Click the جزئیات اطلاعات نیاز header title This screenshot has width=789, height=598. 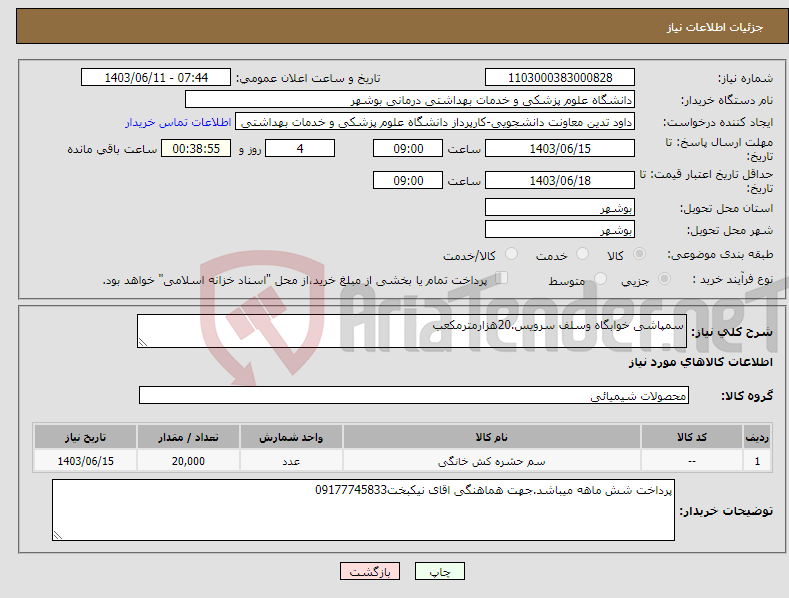pos(715,27)
